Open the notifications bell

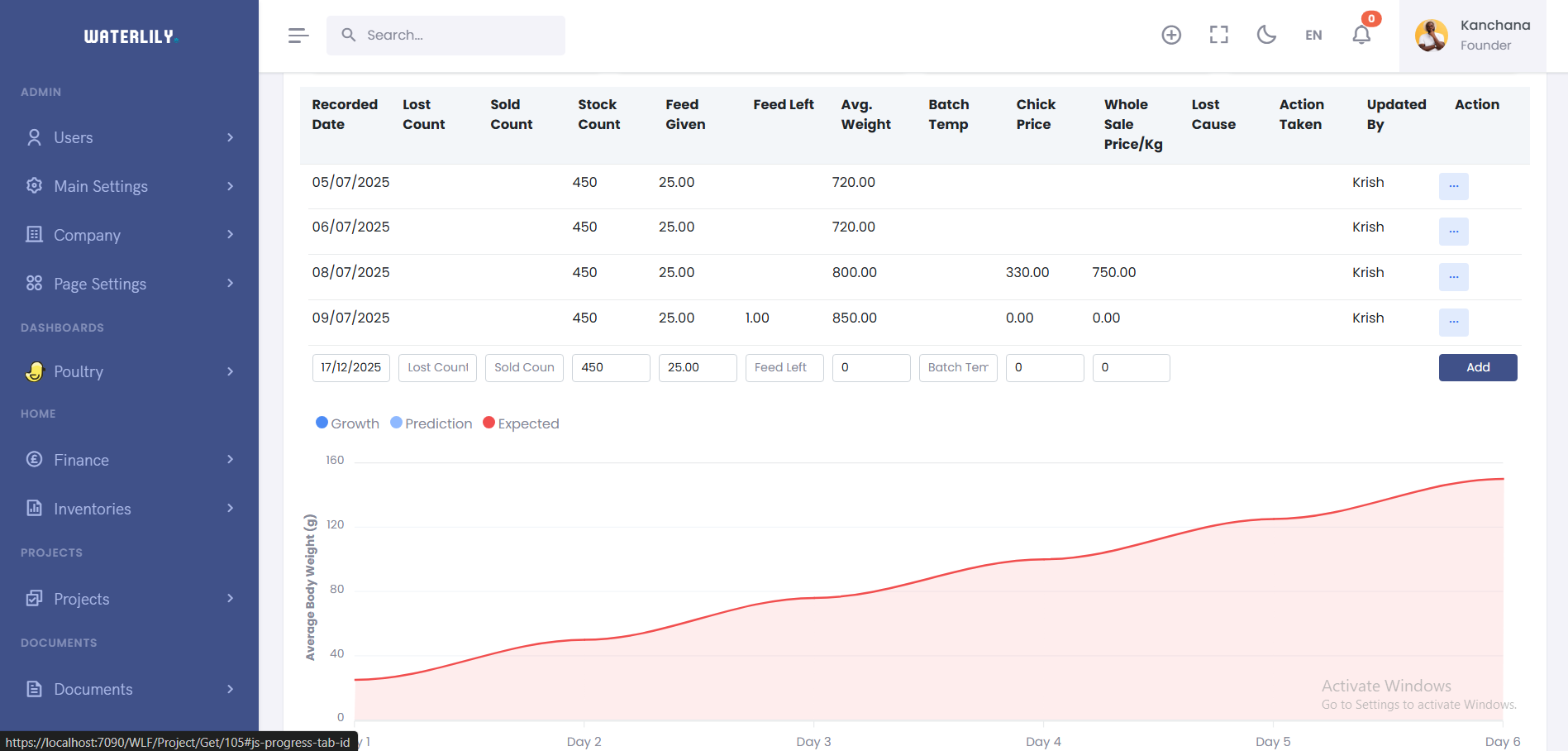point(1361,35)
